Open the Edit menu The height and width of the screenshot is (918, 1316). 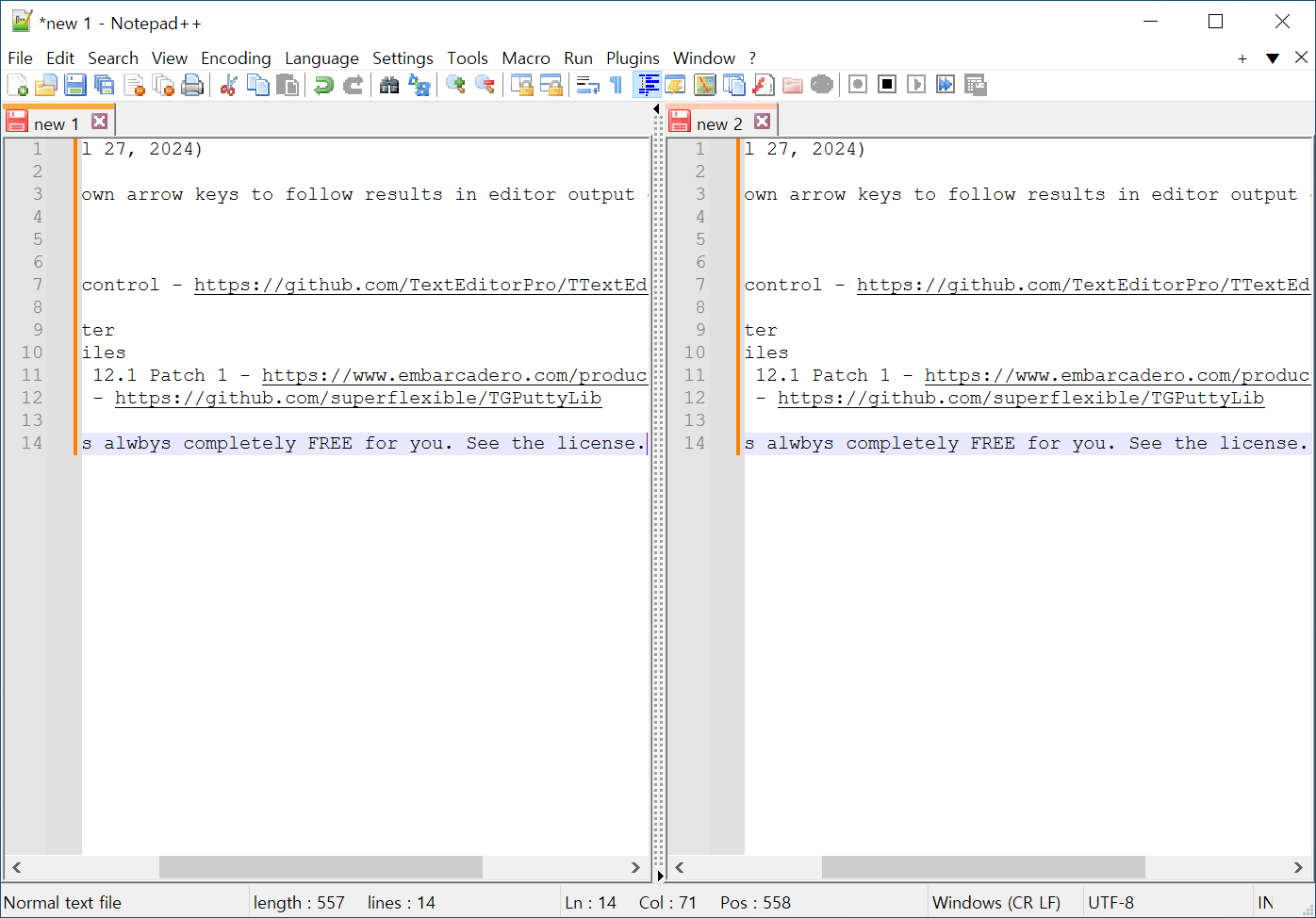point(60,58)
